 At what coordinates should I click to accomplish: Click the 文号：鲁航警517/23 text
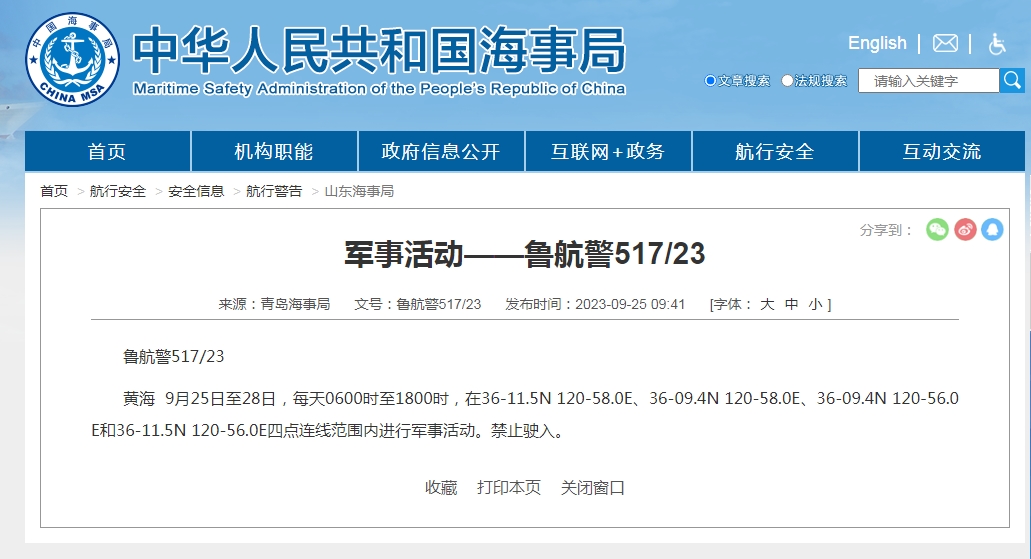(x=418, y=304)
